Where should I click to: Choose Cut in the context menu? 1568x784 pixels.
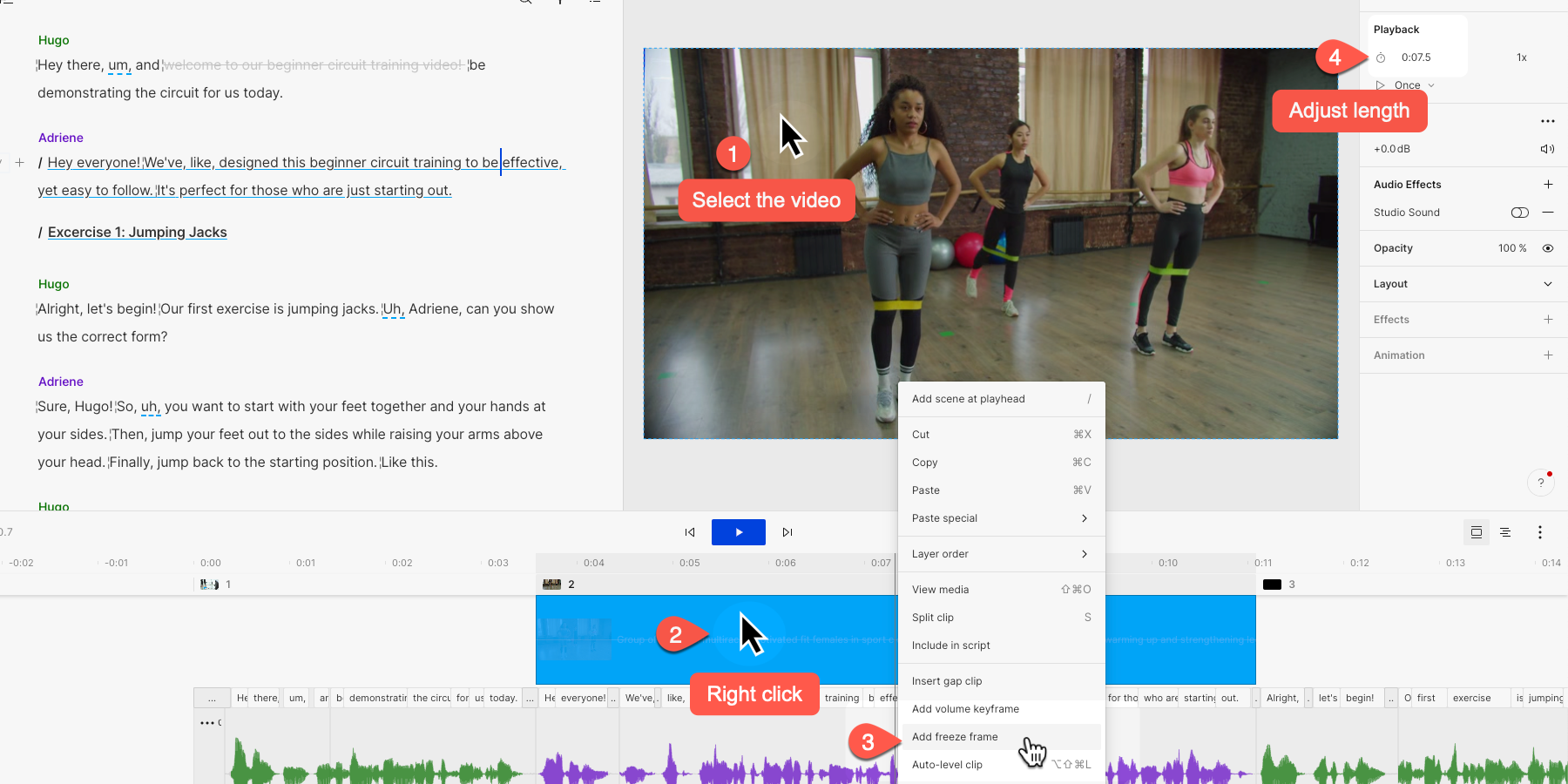coord(1002,435)
